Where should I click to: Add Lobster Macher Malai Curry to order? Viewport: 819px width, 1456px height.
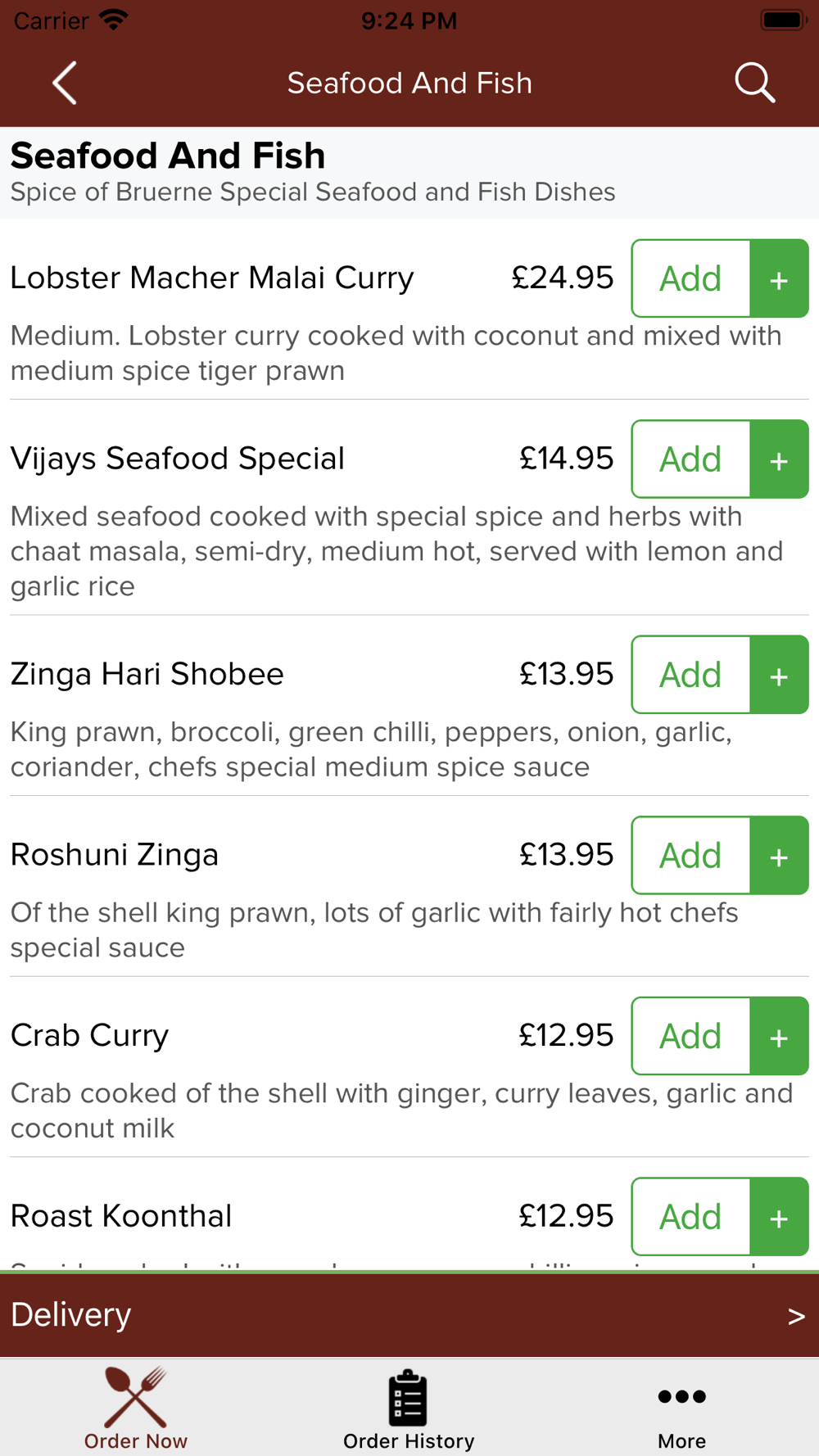click(x=691, y=278)
